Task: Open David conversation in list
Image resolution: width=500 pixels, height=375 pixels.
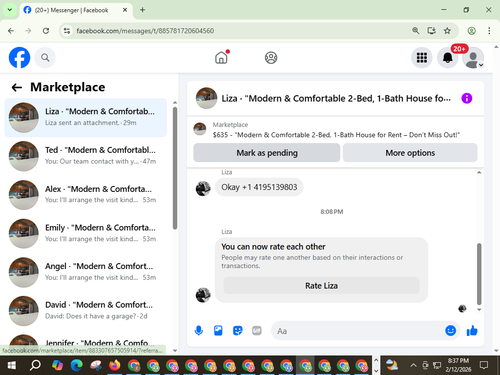Action: click(86, 311)
